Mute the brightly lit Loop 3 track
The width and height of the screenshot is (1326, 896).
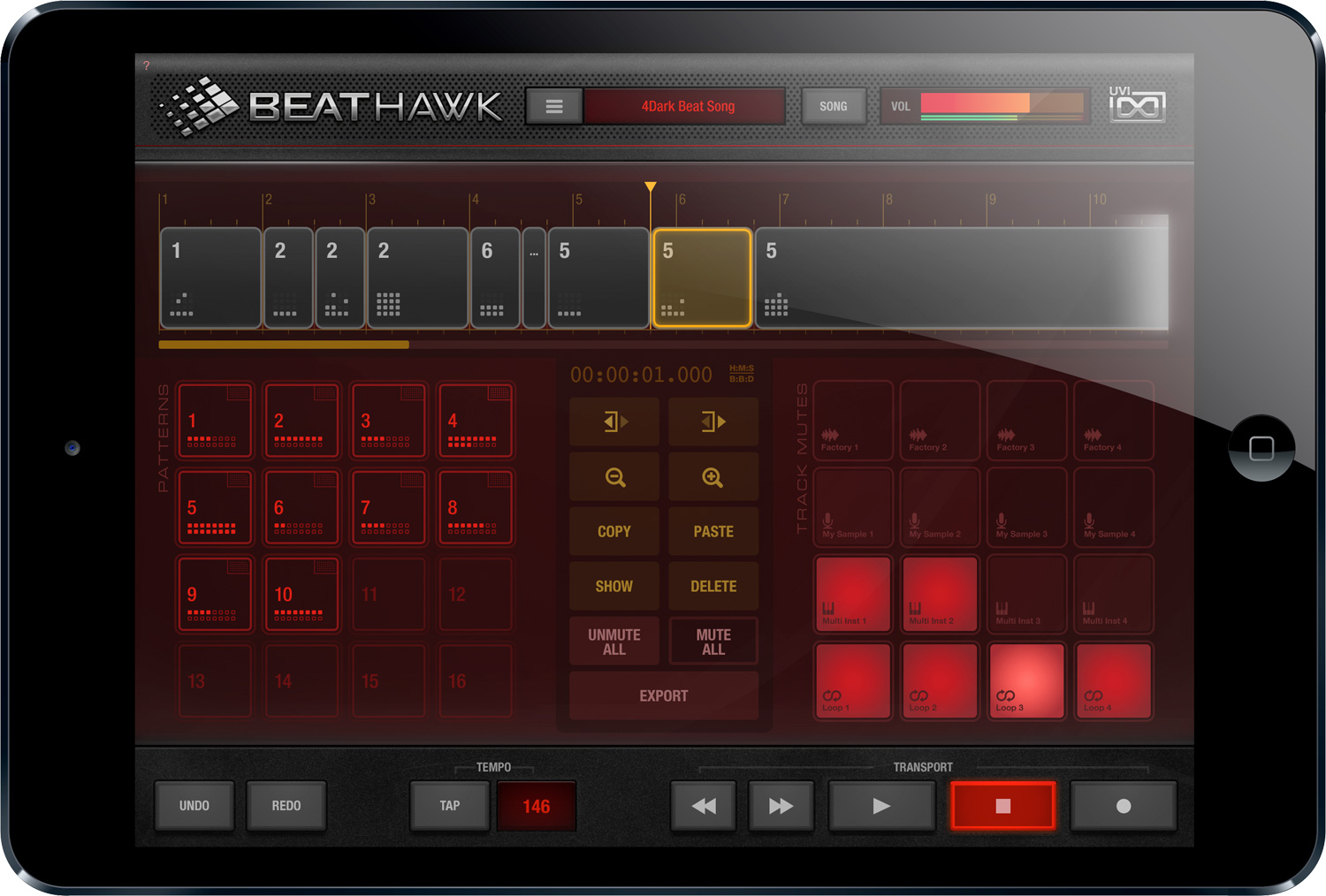coord(1026,680)
